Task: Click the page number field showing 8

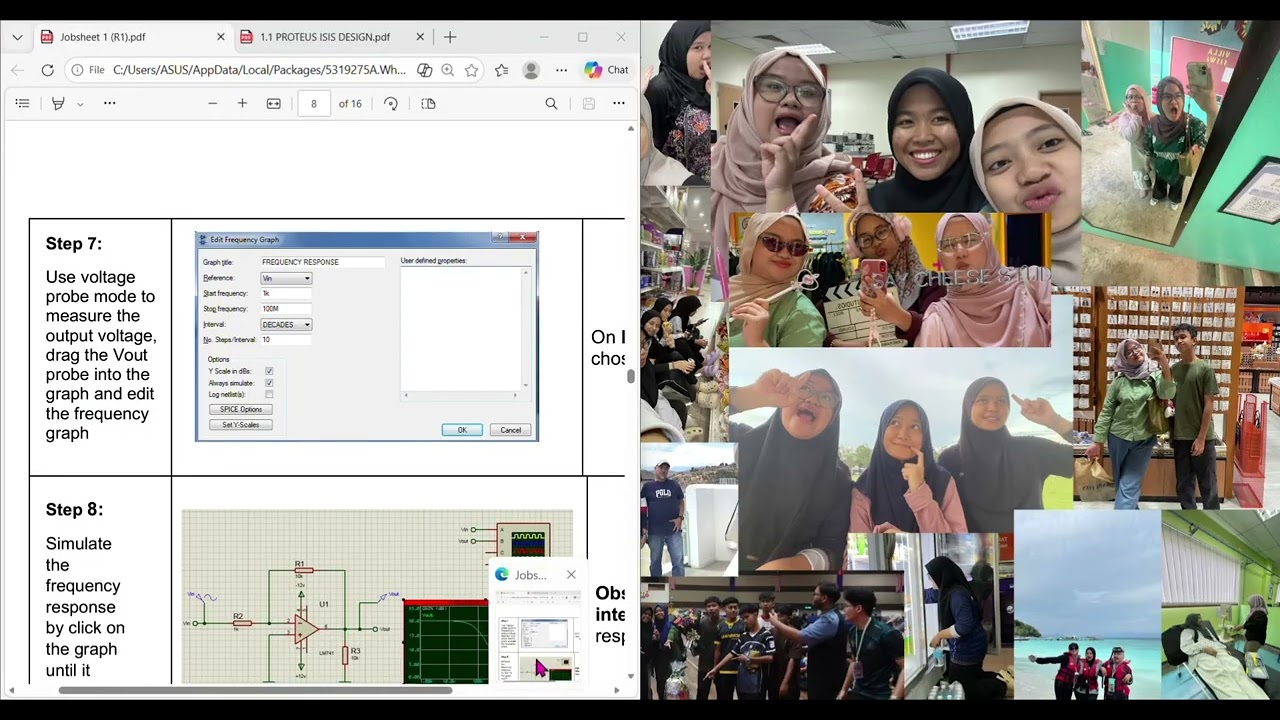Action: click(x=313, y=103)
